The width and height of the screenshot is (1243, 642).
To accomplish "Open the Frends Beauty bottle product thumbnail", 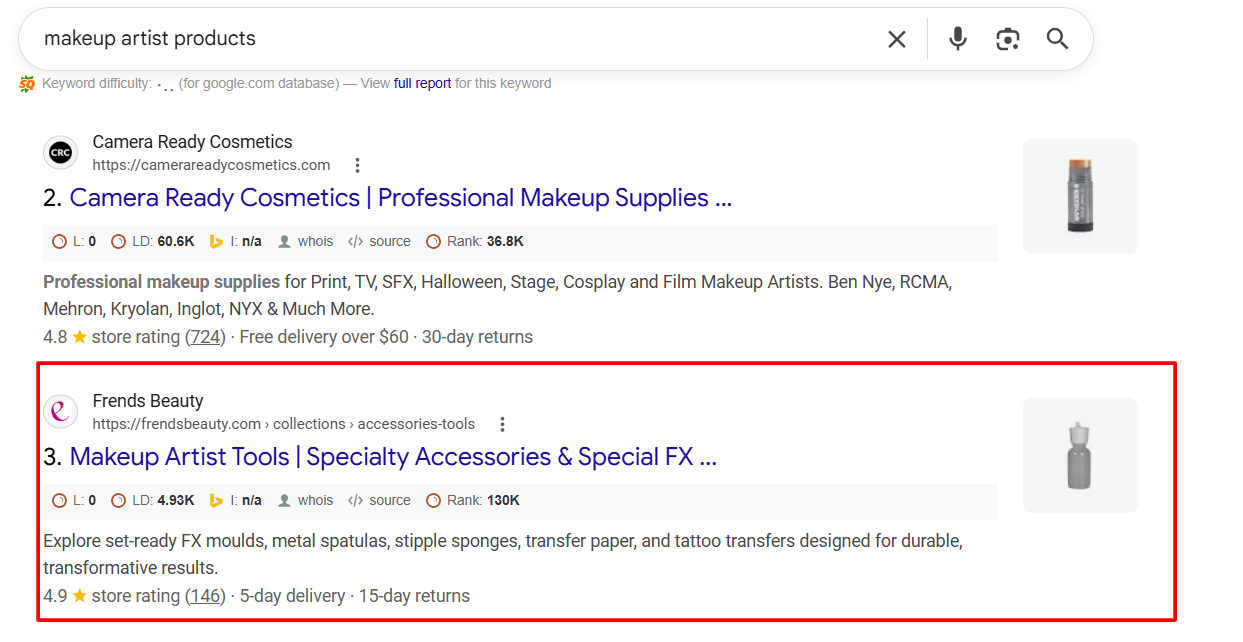I will click(x=1080, y=455).
